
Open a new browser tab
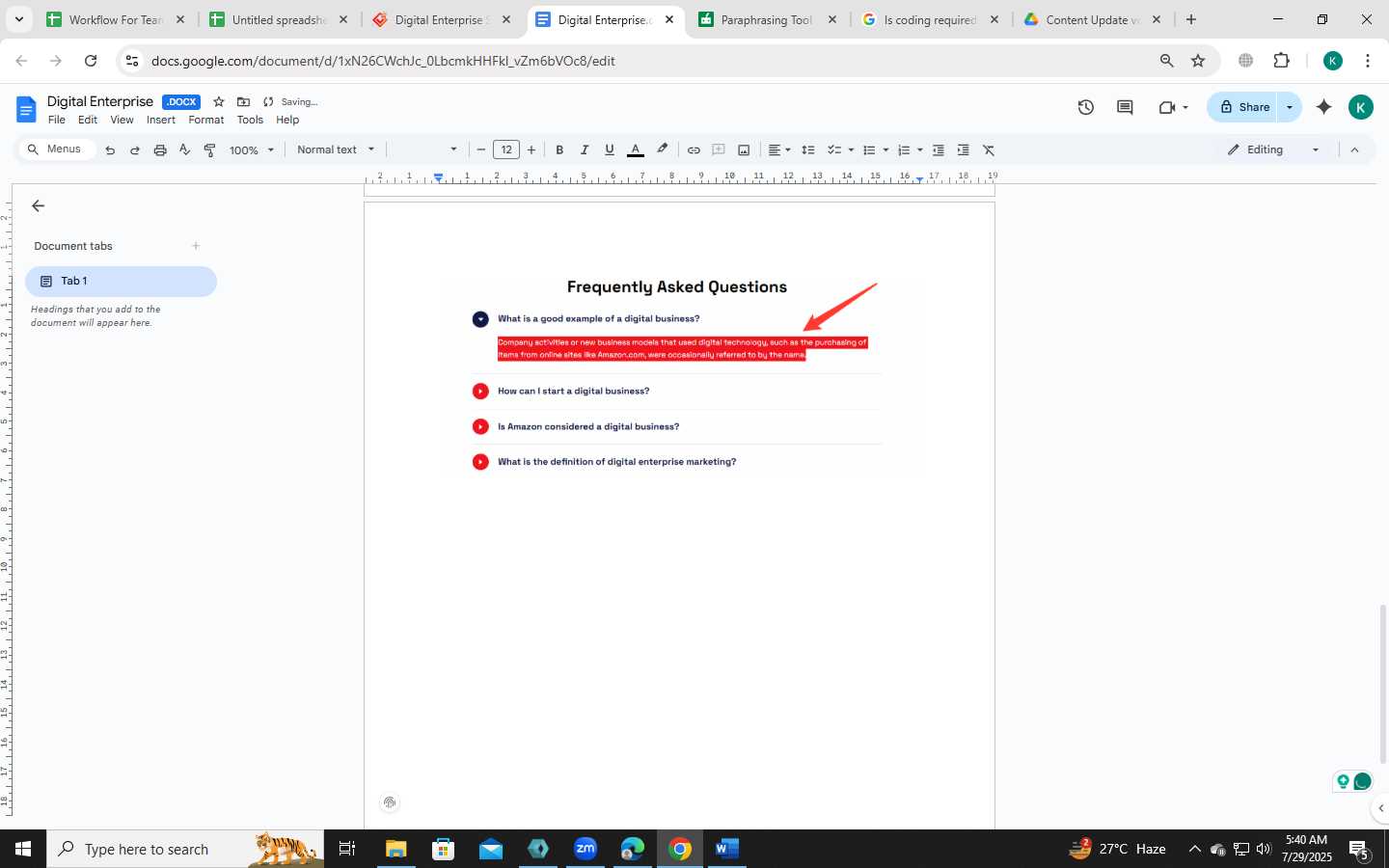(x=1191, y=19)
